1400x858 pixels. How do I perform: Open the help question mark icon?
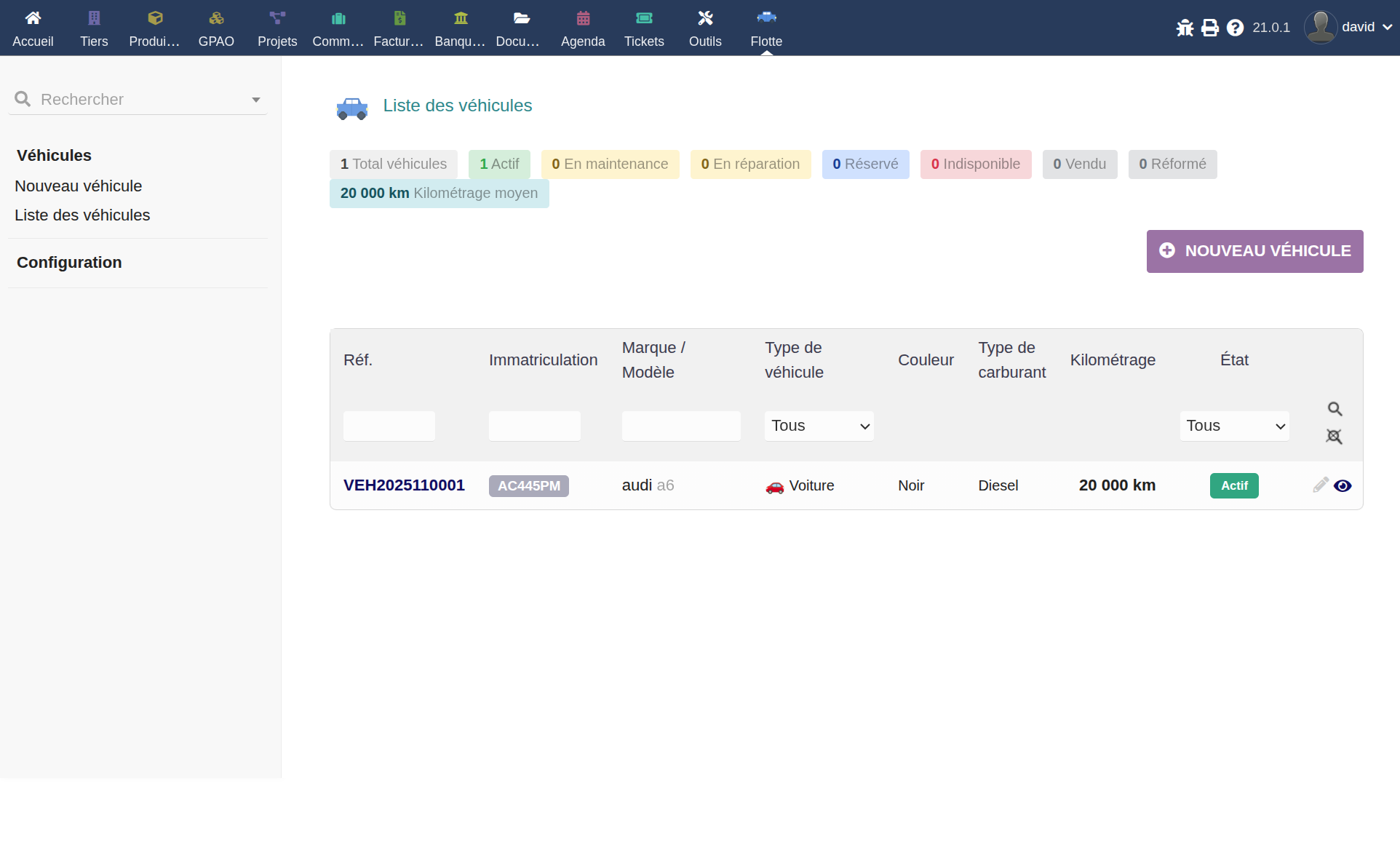pyautogui.click(x=1235, y=28)
